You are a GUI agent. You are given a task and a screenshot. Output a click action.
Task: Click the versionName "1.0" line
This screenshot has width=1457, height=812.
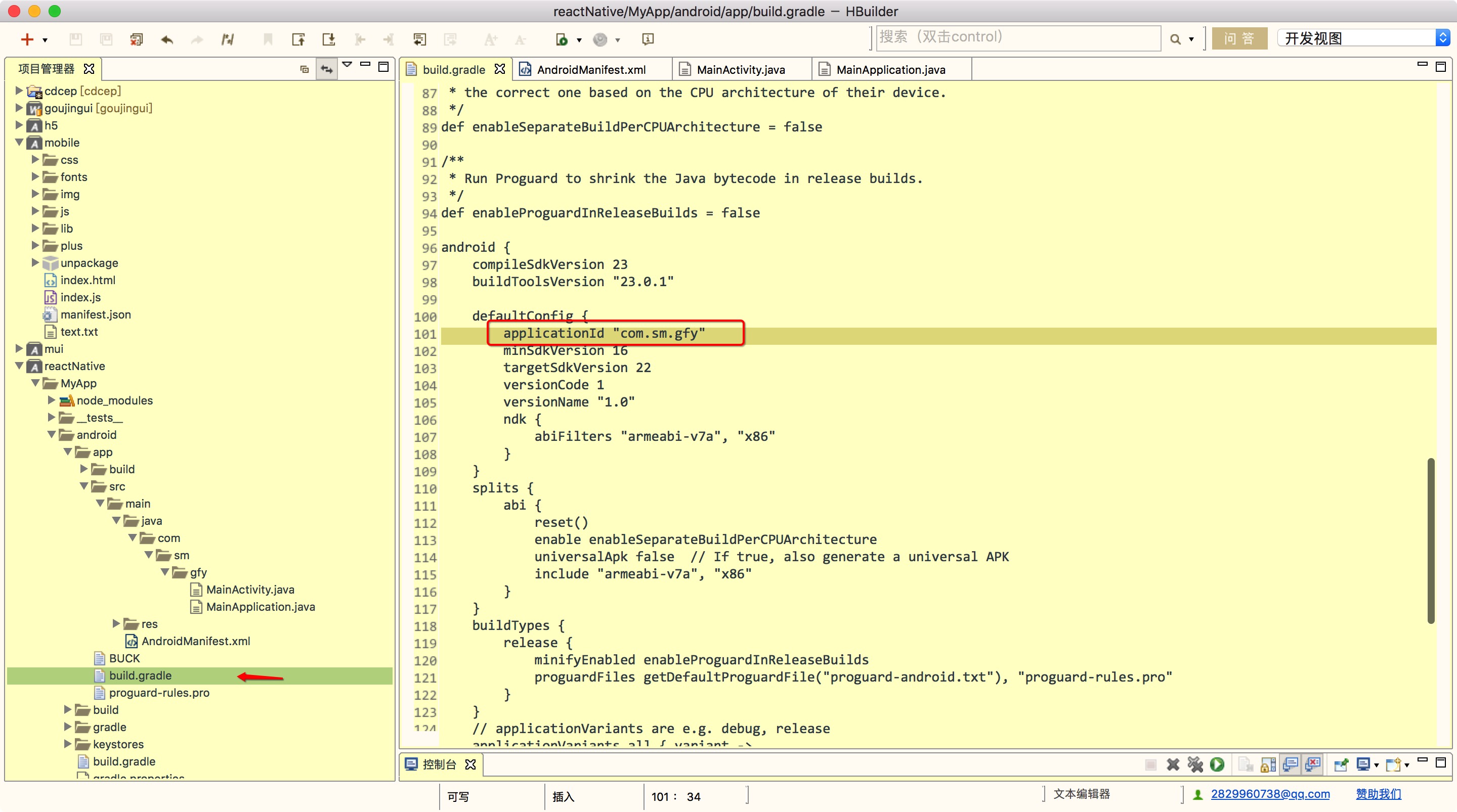click(569, 401)
